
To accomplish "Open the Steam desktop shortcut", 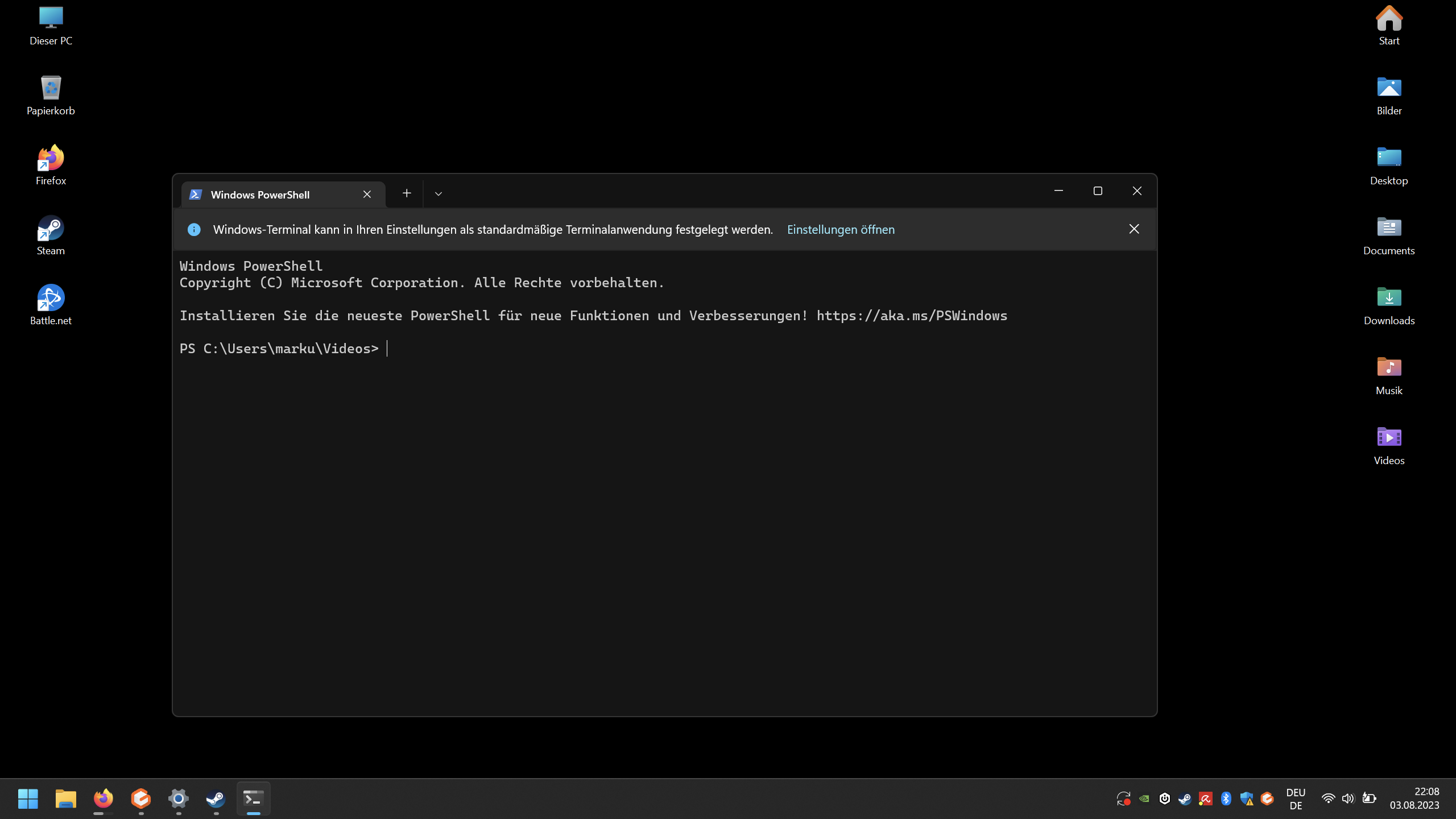I will coord(51,235).
